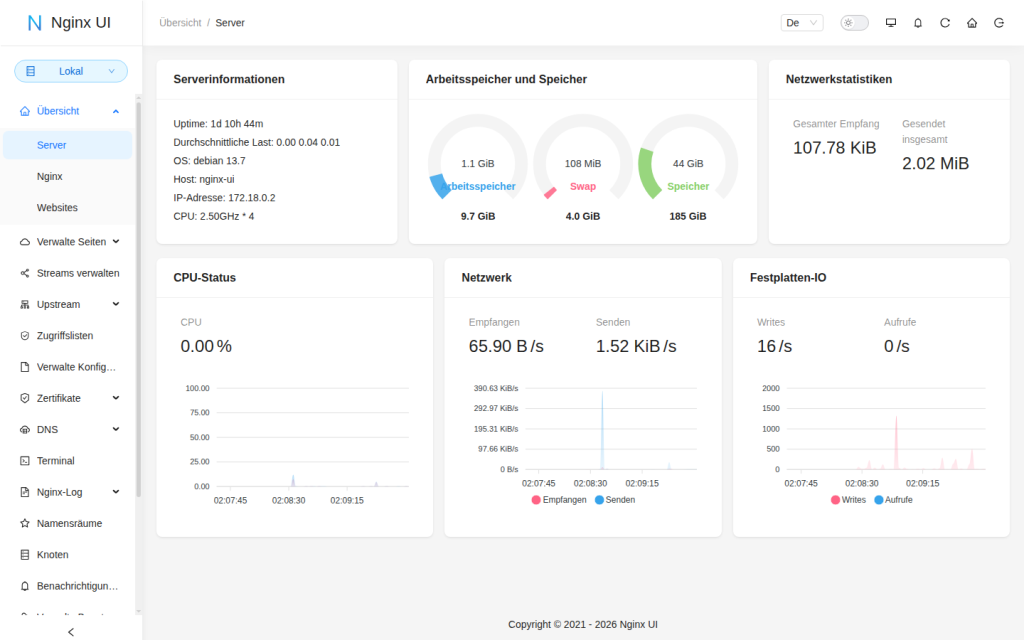
Task: Click Benachrichtigungen menu entry
Action: 67,586
